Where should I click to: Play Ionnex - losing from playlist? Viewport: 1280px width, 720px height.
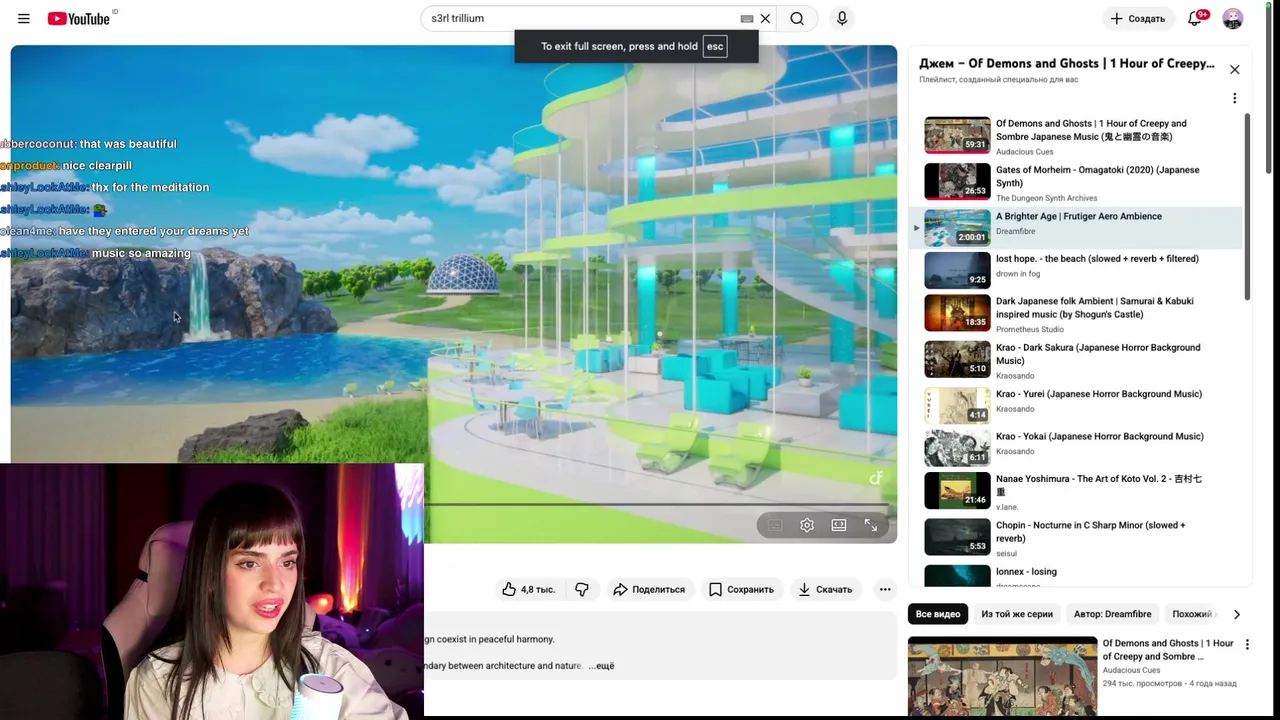[x=1075, y=574]
